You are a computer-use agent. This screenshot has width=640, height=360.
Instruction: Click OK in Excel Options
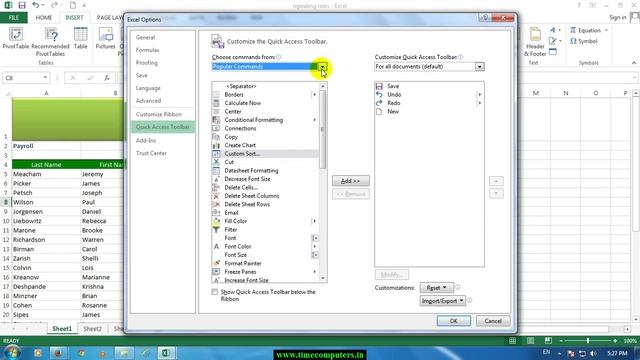click(x=453, y=321)
